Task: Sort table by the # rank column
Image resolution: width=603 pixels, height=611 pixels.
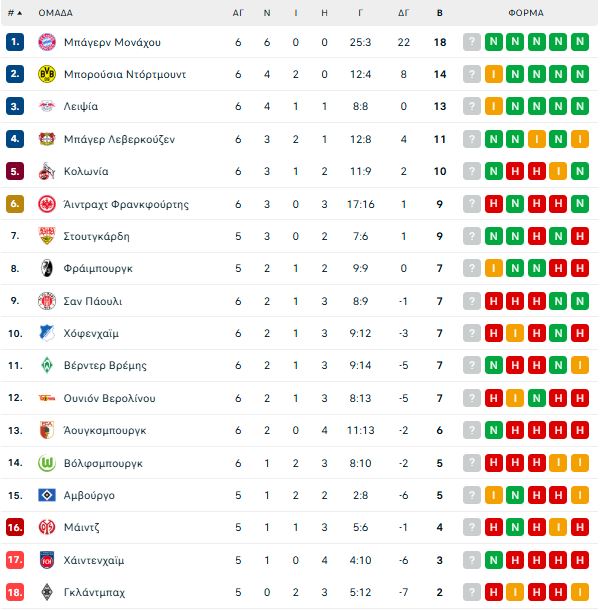Action: coord(13,13)
